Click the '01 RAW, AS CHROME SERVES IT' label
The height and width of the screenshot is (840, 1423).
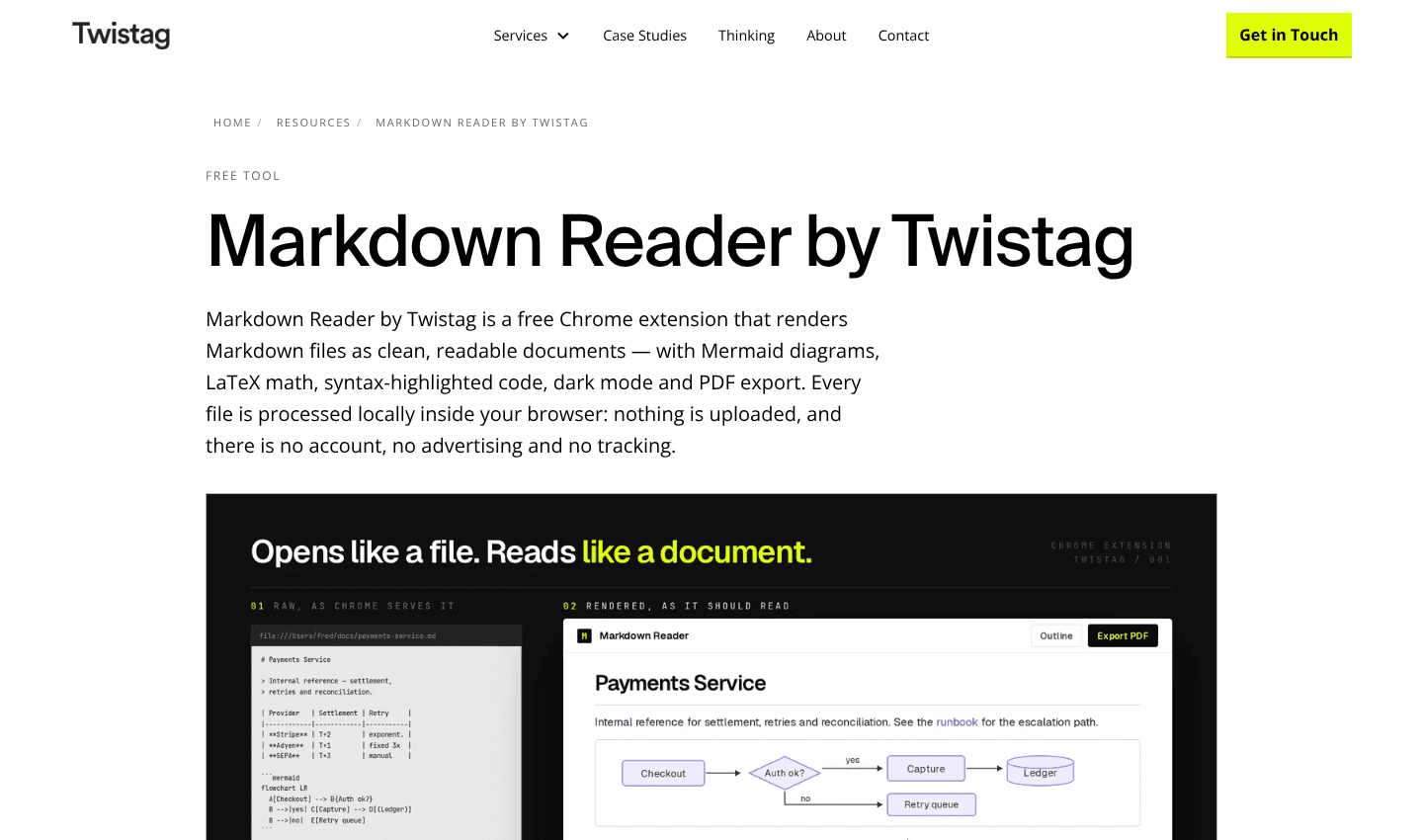353,606
